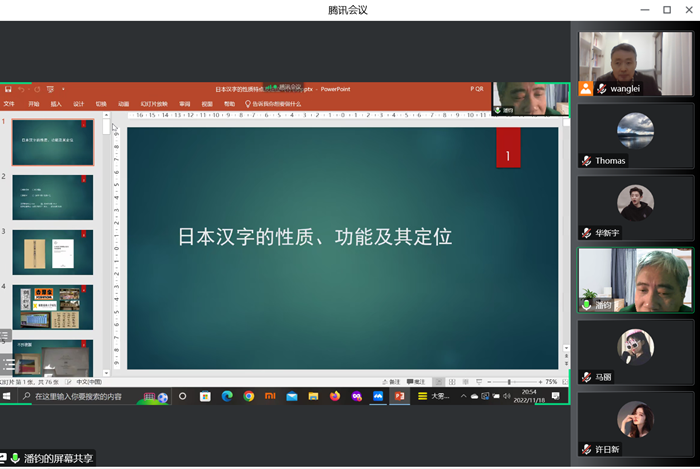Screen dimensions: 700x469
Task: Switch to the 设计 ribbon tab
Action: (78, 103)
